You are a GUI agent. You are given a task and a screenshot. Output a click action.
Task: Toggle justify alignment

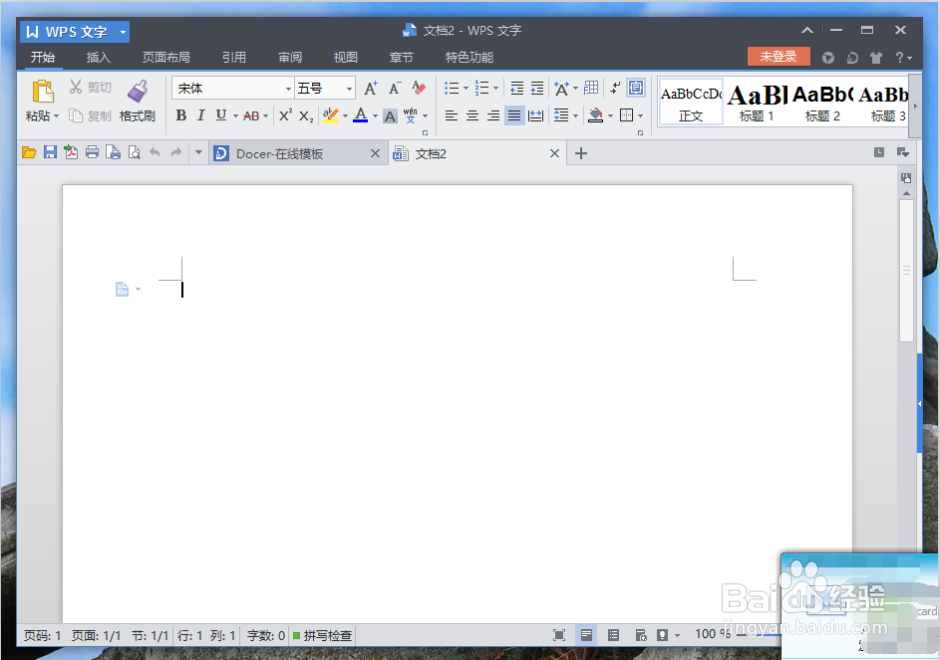click(514, 116)
